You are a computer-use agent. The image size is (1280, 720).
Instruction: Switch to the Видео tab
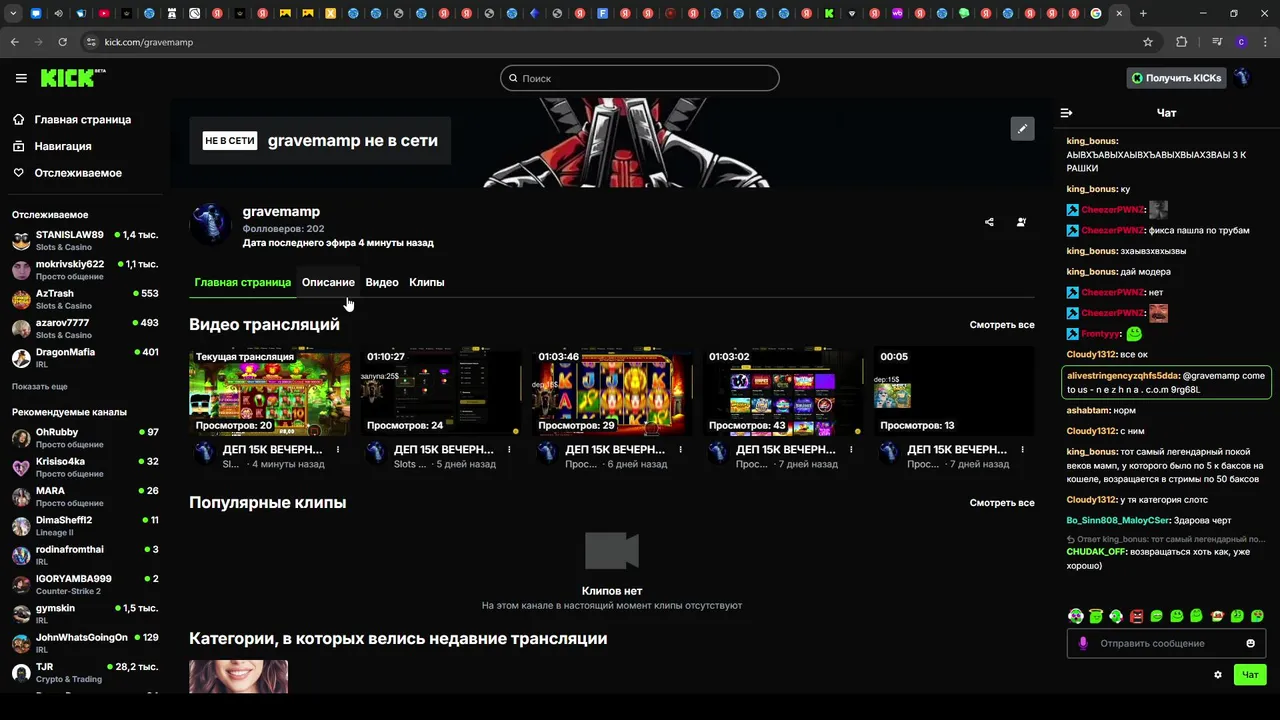pos(382,282)
